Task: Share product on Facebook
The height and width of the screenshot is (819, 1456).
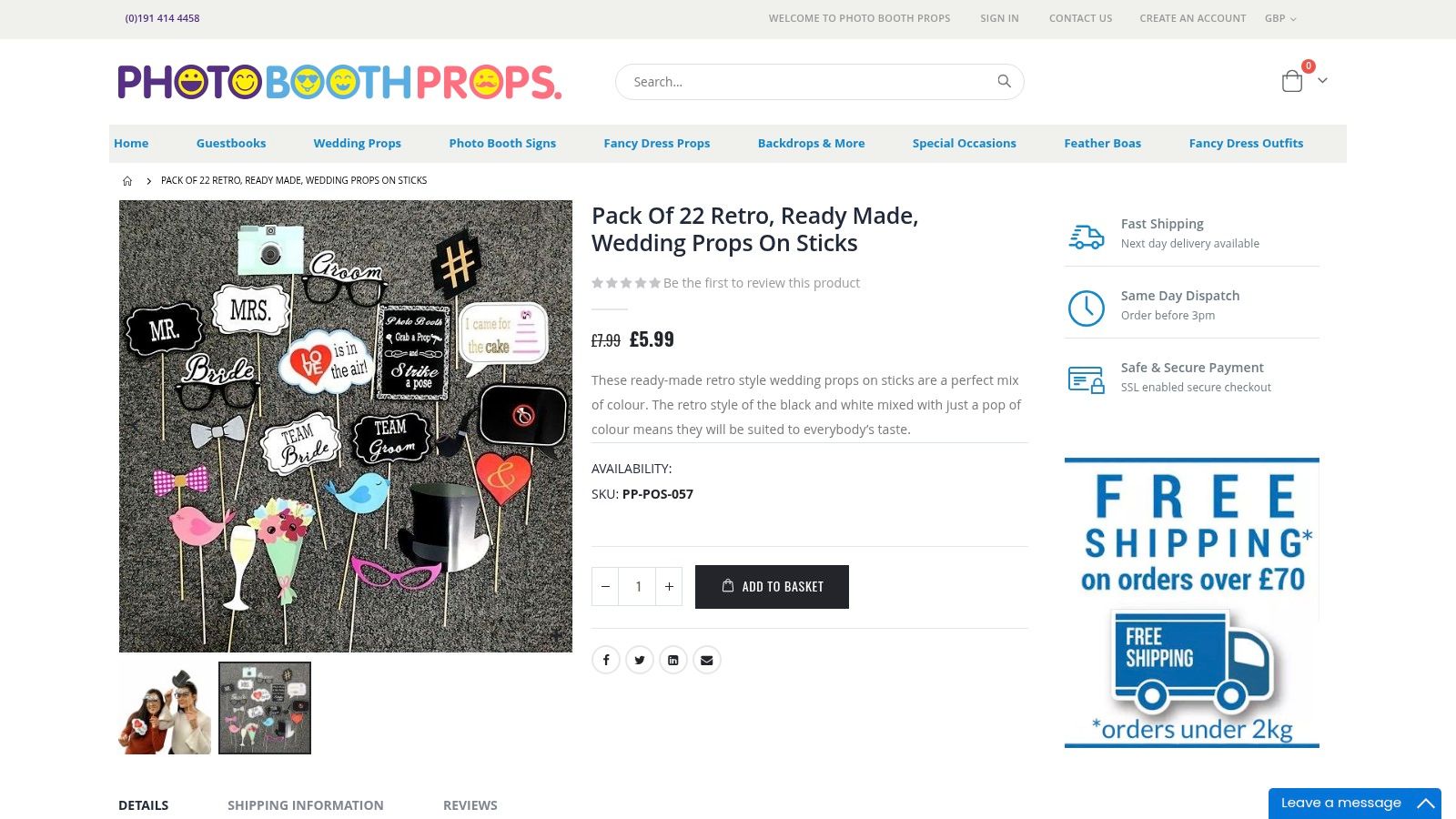Action: (x=606, y=660)
